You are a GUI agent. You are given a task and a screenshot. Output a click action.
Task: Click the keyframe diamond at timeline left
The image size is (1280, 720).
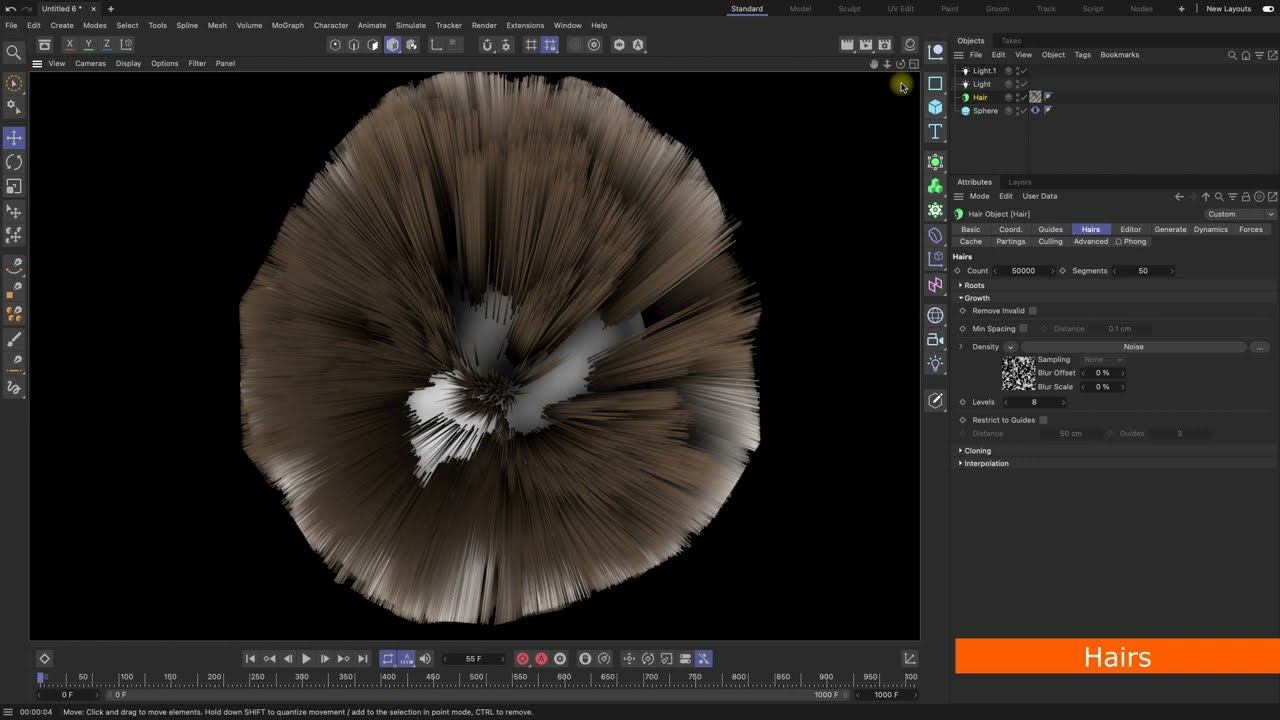tap(44, 659)
